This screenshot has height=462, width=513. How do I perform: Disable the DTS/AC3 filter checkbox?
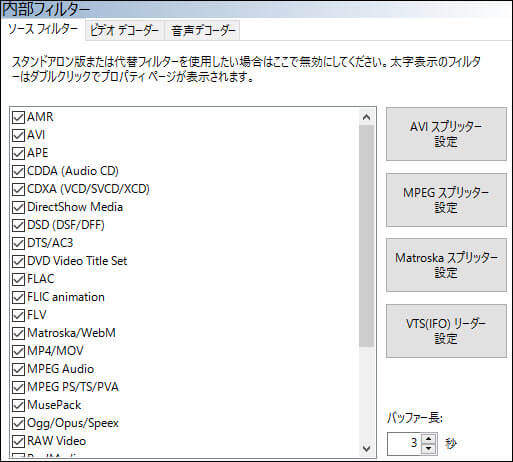pyautogui.click(x=18, y=243)
